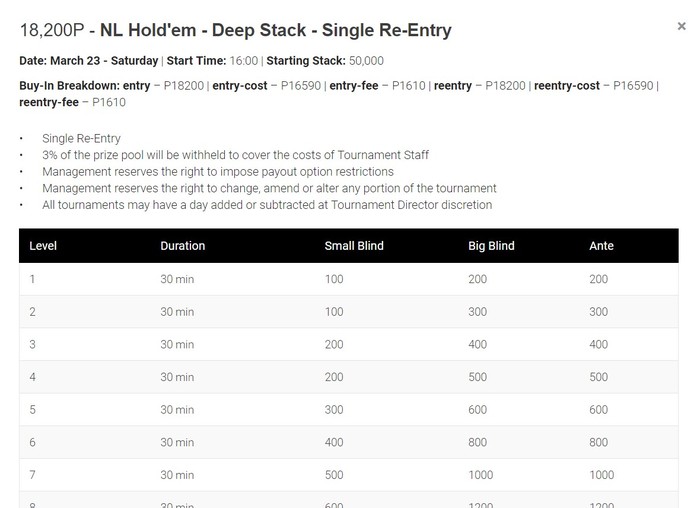The width and height of the screenshot is (700, 508).
Task: Click the Level column header
Action: click(x=43, y=246)
